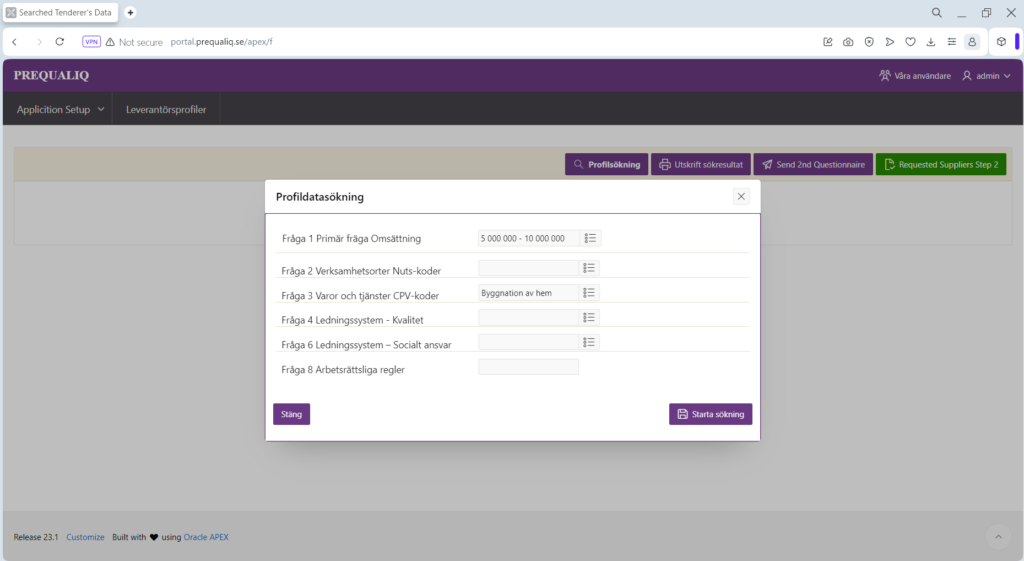Image resolution: width=1024 pixels, height=561 pixels.
Task: Open the admin user menu
Action: click(x=986, y=76)
